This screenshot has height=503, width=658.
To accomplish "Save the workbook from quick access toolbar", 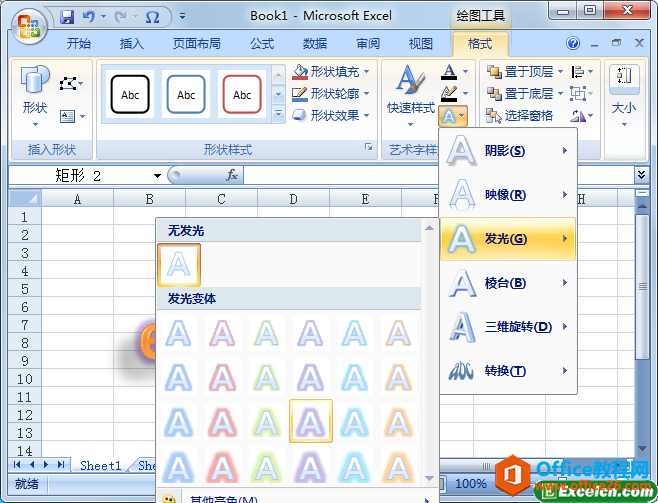I will coord(67,17).
